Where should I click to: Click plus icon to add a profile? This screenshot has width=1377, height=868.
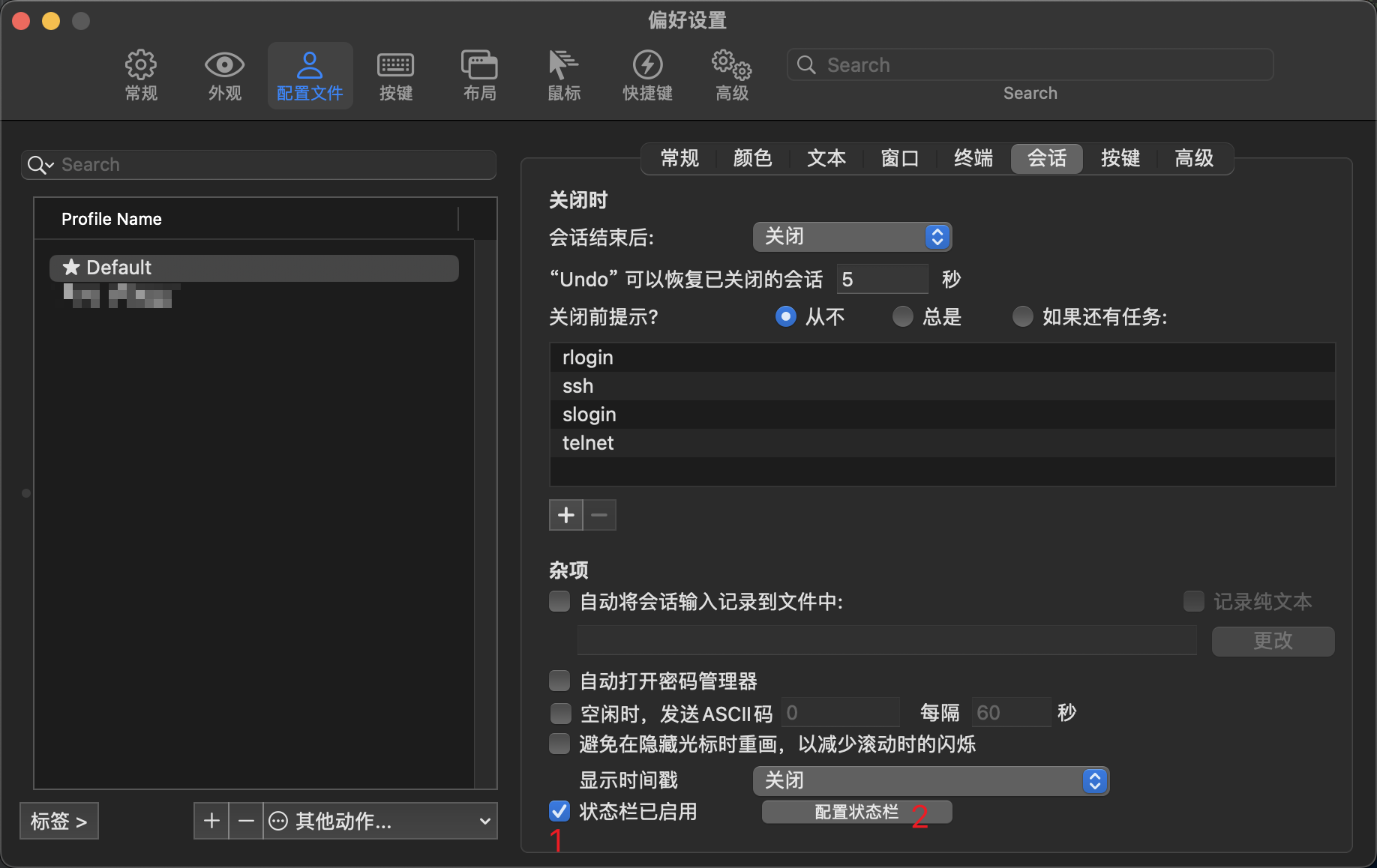(211, 822)
